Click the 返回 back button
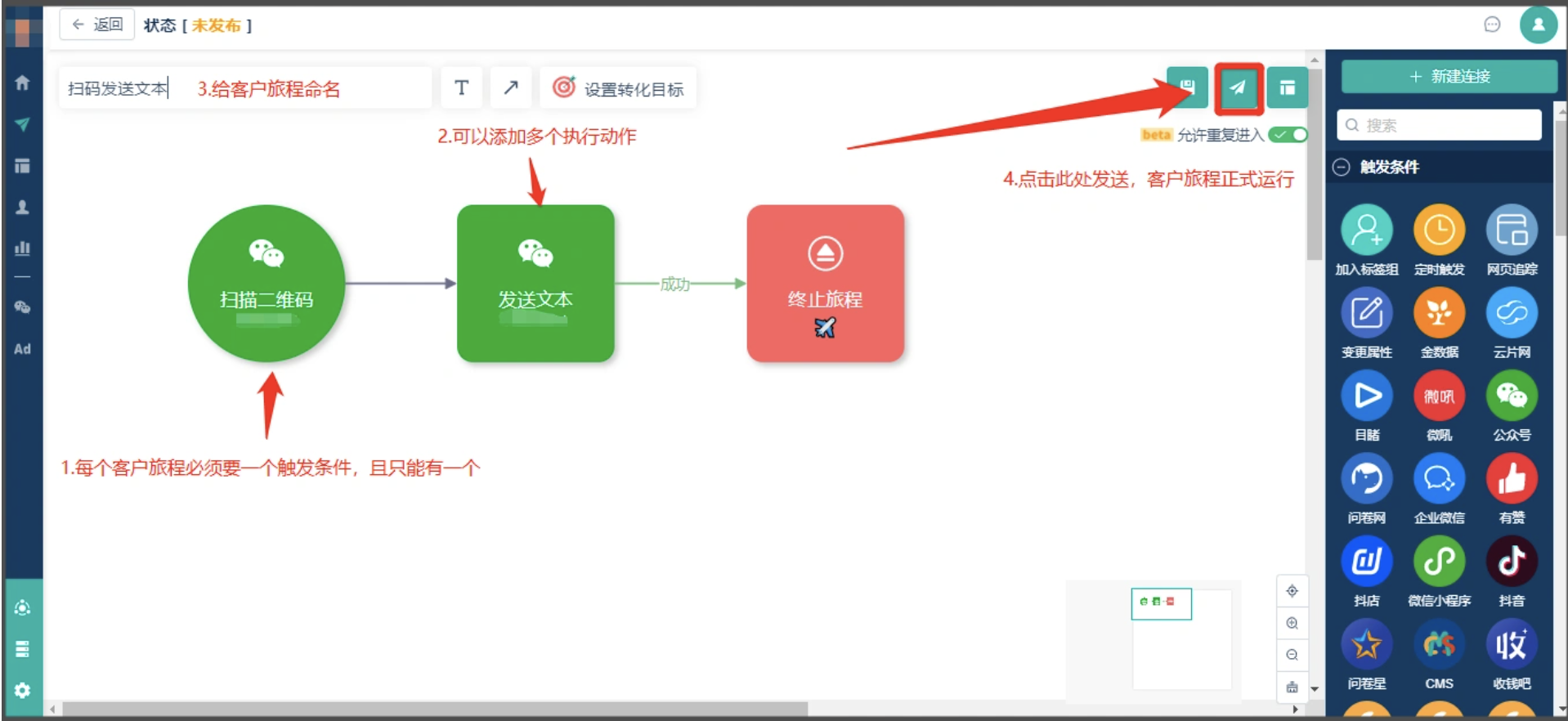This screenshot has height=721, width=1568. pyautogui.click(x=96, y=25)
